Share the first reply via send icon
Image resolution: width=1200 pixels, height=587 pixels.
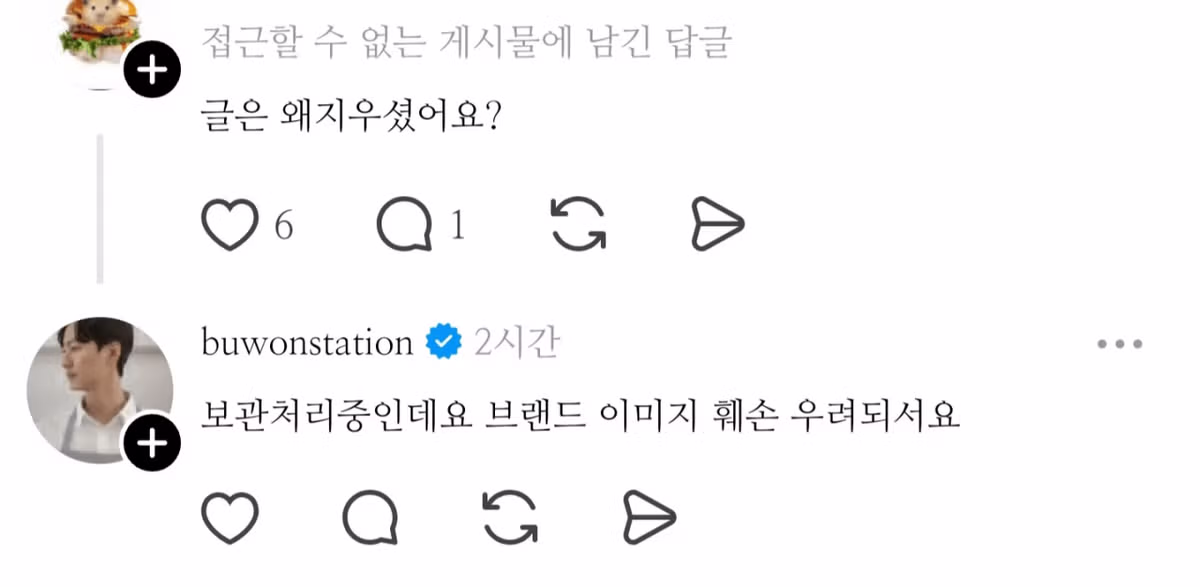click(716, 224)
